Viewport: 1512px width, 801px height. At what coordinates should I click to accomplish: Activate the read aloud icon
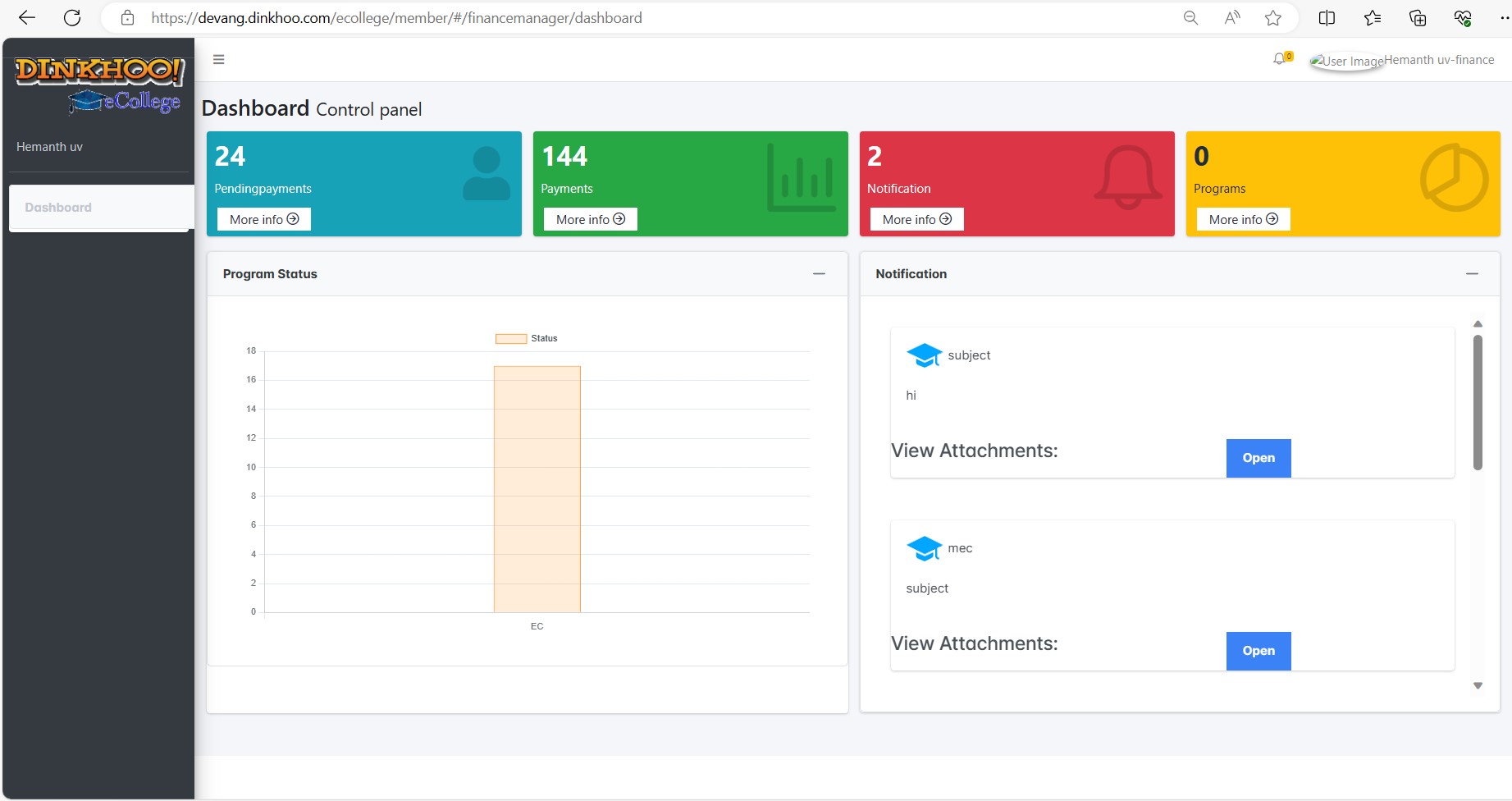[x=1232, y=17]
